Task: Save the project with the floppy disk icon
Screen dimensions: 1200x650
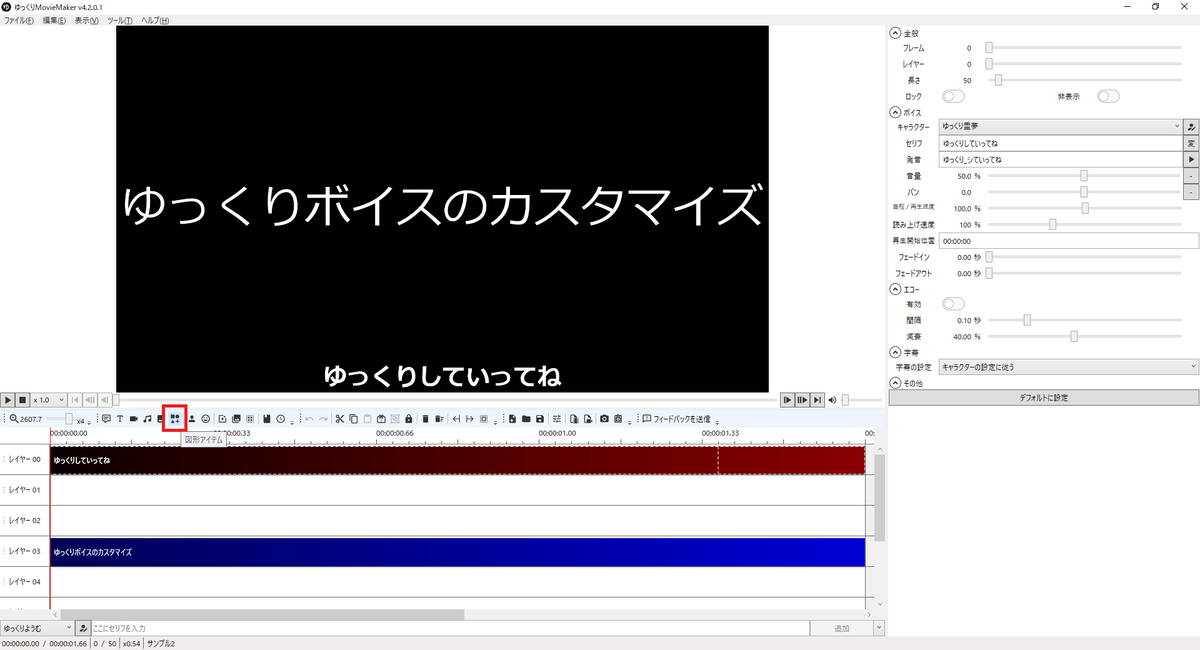Action: 539,418
